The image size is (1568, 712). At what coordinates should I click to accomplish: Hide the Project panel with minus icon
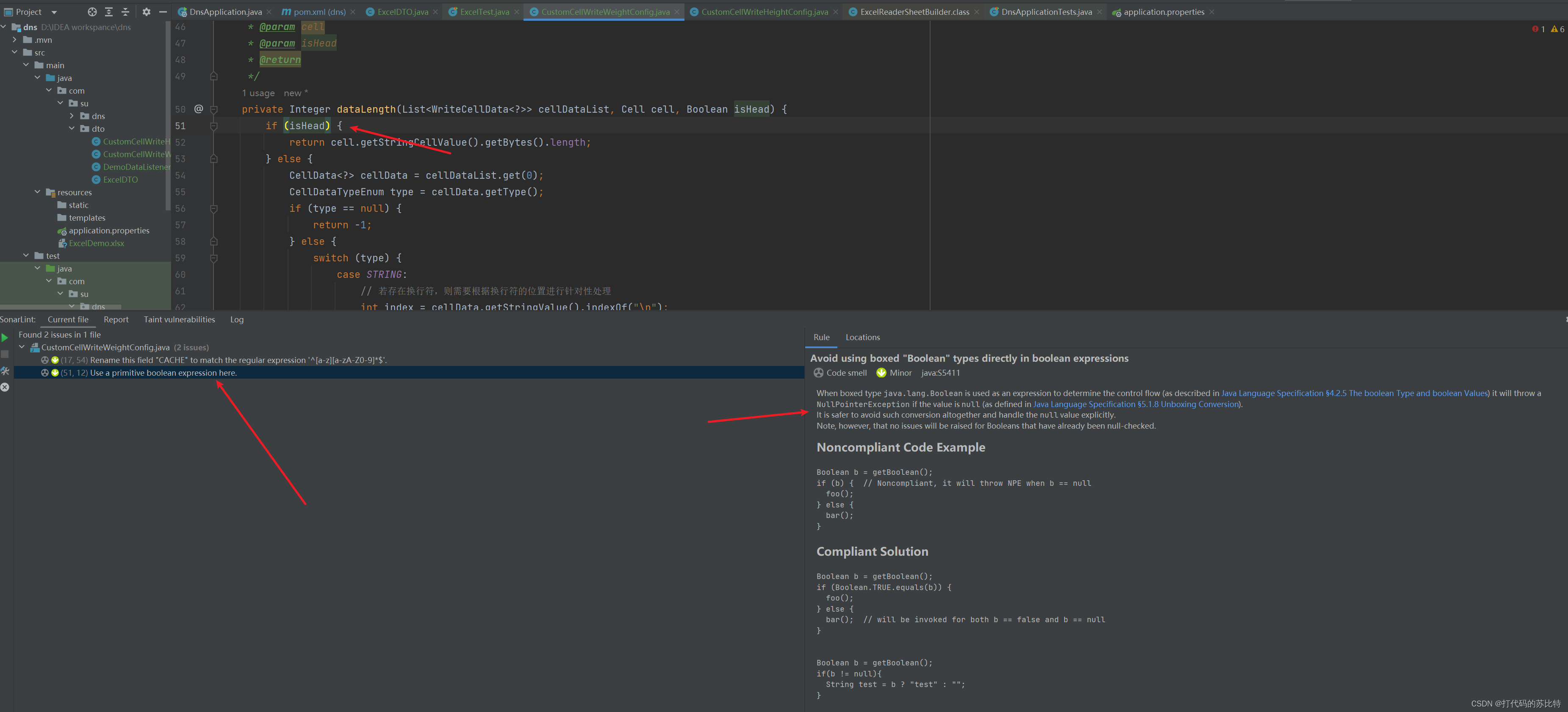click(163, 11)
